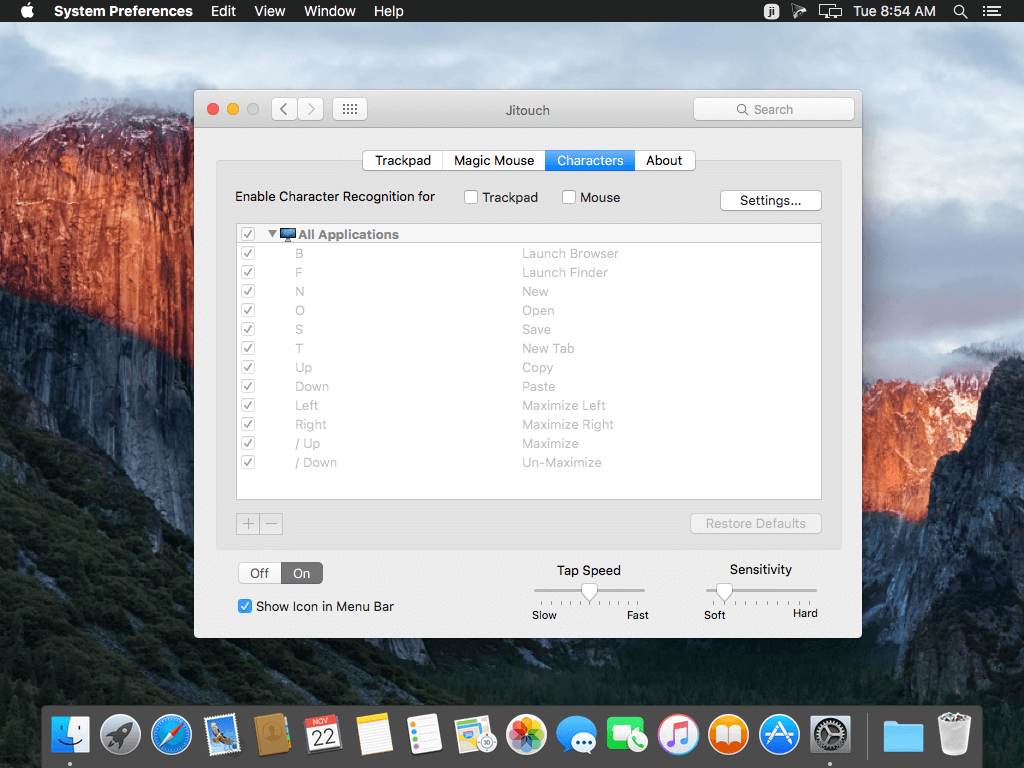The image size is (1024, 768).
Task: Switch Jitouch to Off
Action: 259,573
